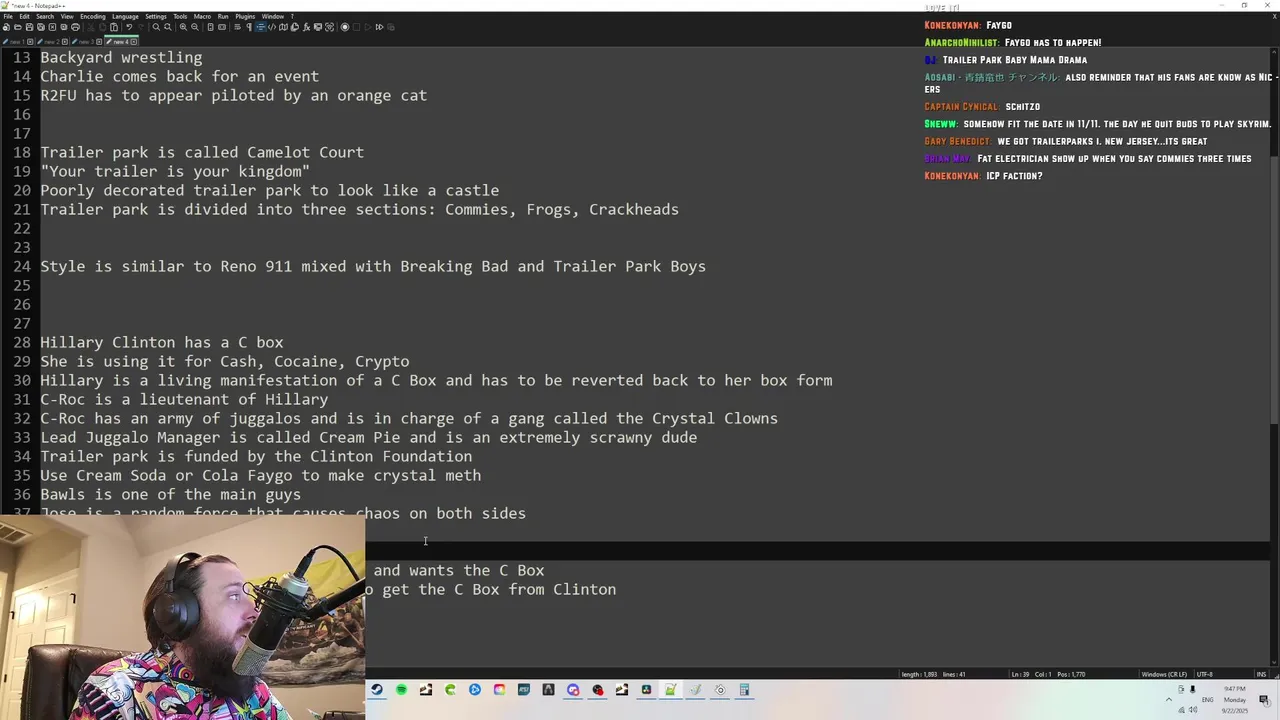
Task: Toggle word wrap in the toolbar
Action: click(x=237, y=27)
